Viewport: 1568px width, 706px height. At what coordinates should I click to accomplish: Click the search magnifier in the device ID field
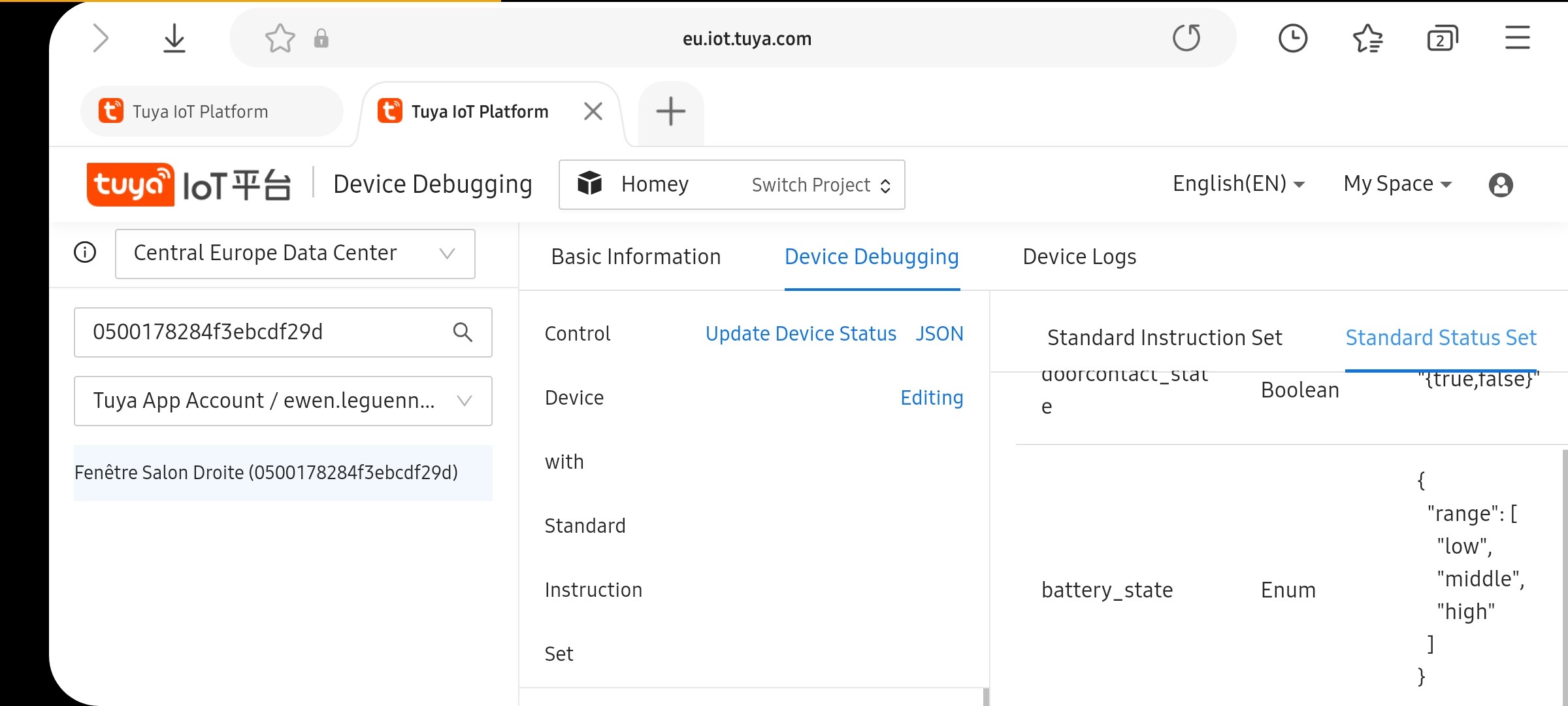[x=462, y=332]
